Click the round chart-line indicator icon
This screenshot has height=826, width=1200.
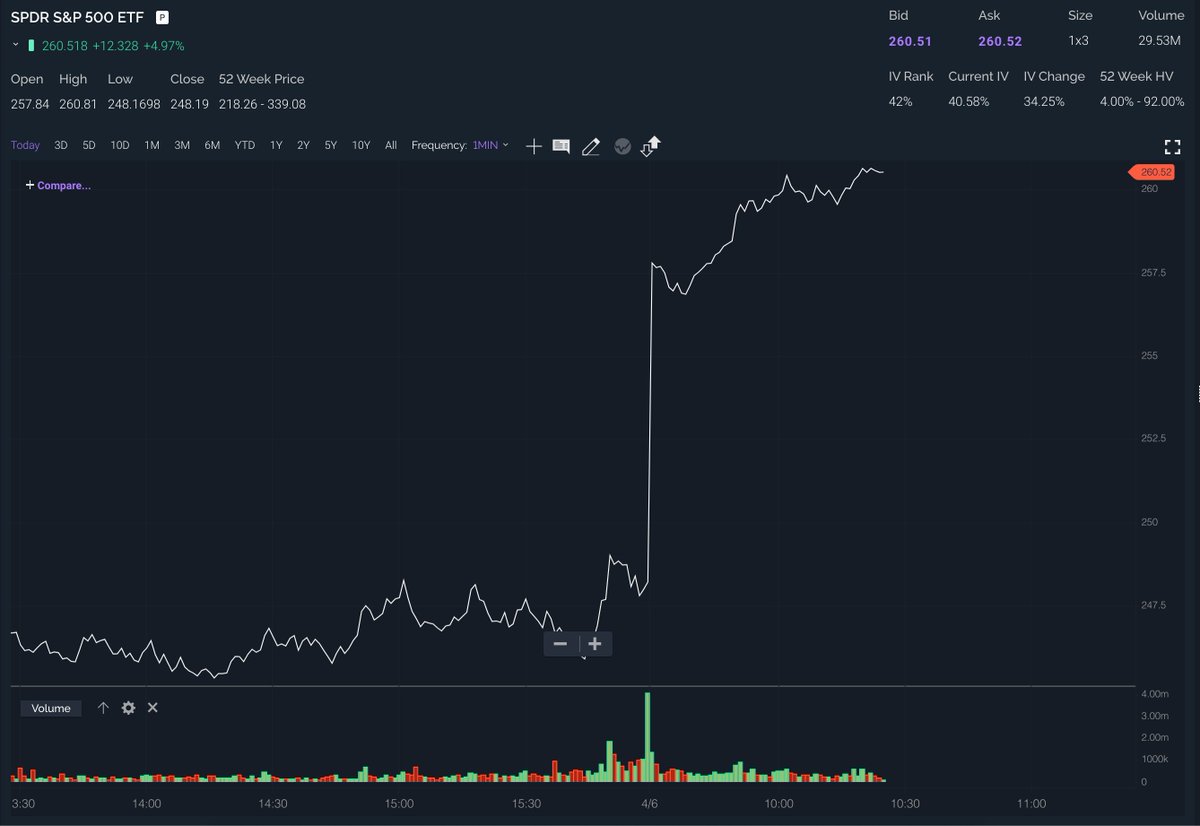coord(622,146)
